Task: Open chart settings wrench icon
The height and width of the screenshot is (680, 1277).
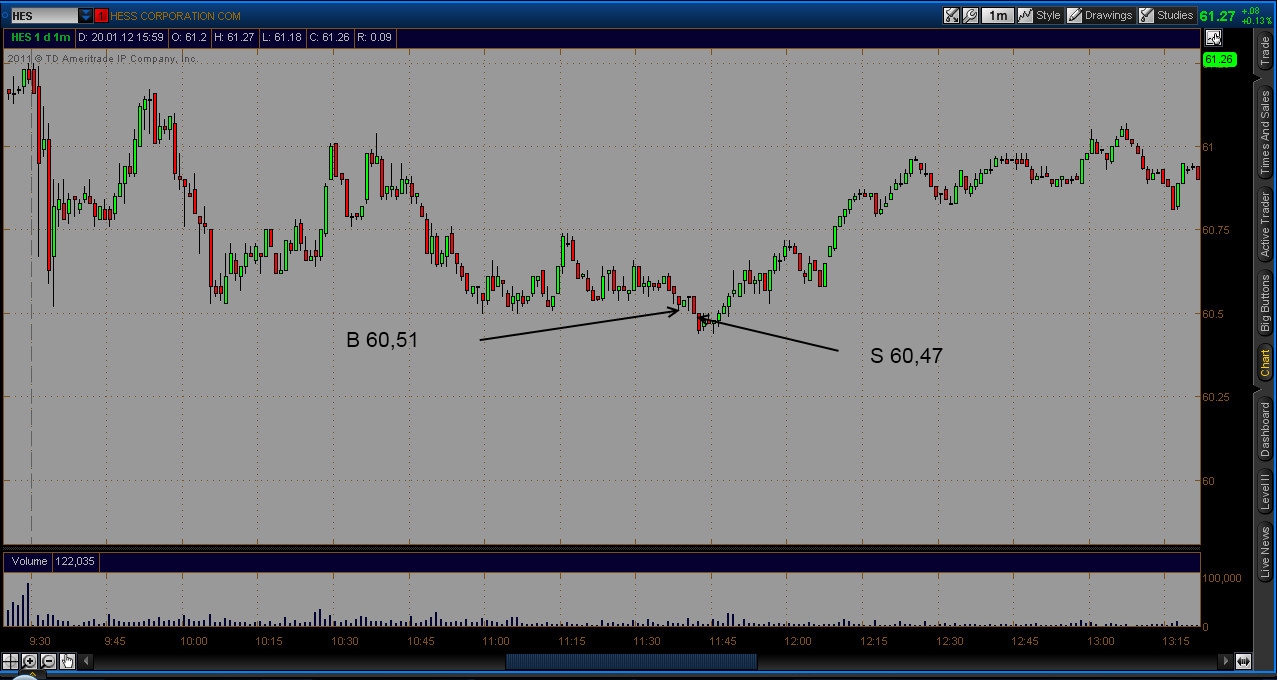Action: (969, 15)
